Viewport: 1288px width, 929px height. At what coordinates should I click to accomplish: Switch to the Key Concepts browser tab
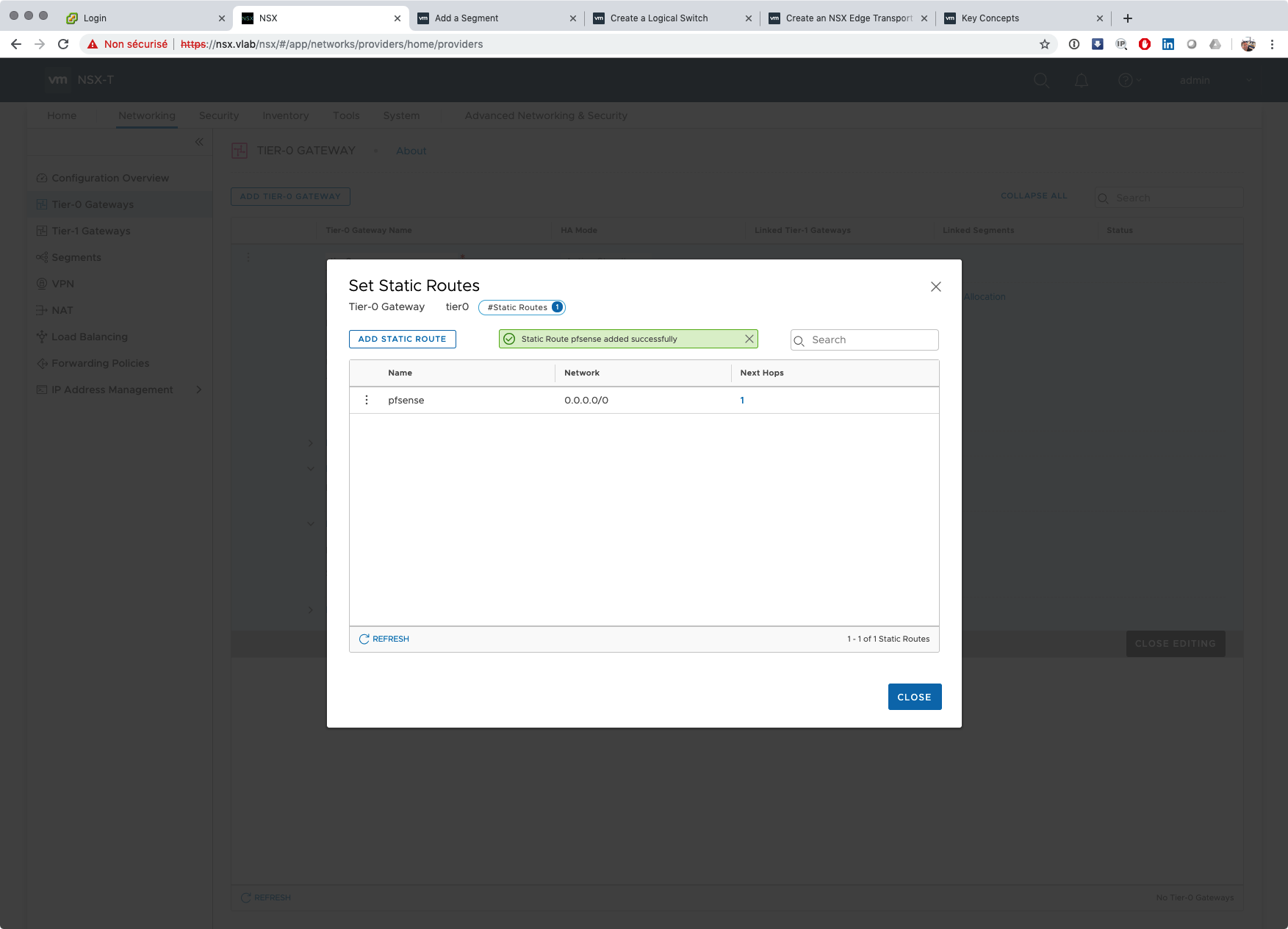pyautogui.click(x=990, y=18)
